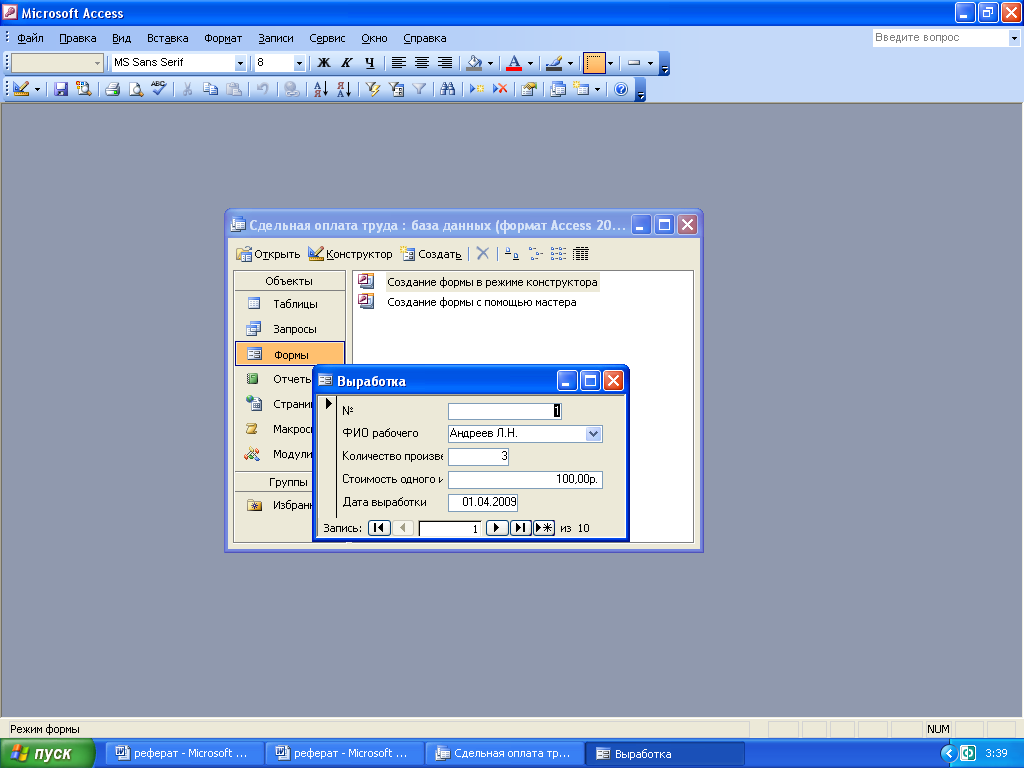Show the Database Window icon
Image resolution: width=1024 pixels, height=768 pixels.
[x=558, y=89]
